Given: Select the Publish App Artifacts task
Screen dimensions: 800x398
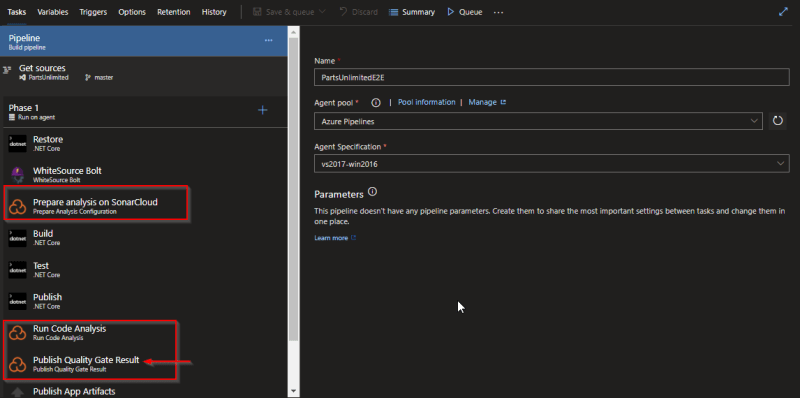Looking at the screenshot, I should click(x=144, y=391).
